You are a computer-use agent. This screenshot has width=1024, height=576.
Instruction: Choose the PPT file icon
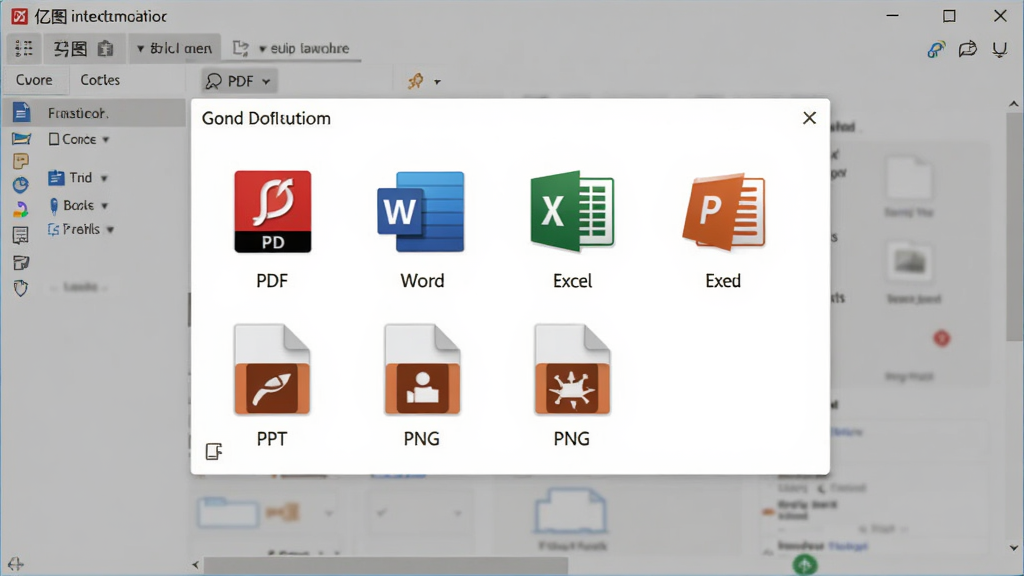(272, 370)
